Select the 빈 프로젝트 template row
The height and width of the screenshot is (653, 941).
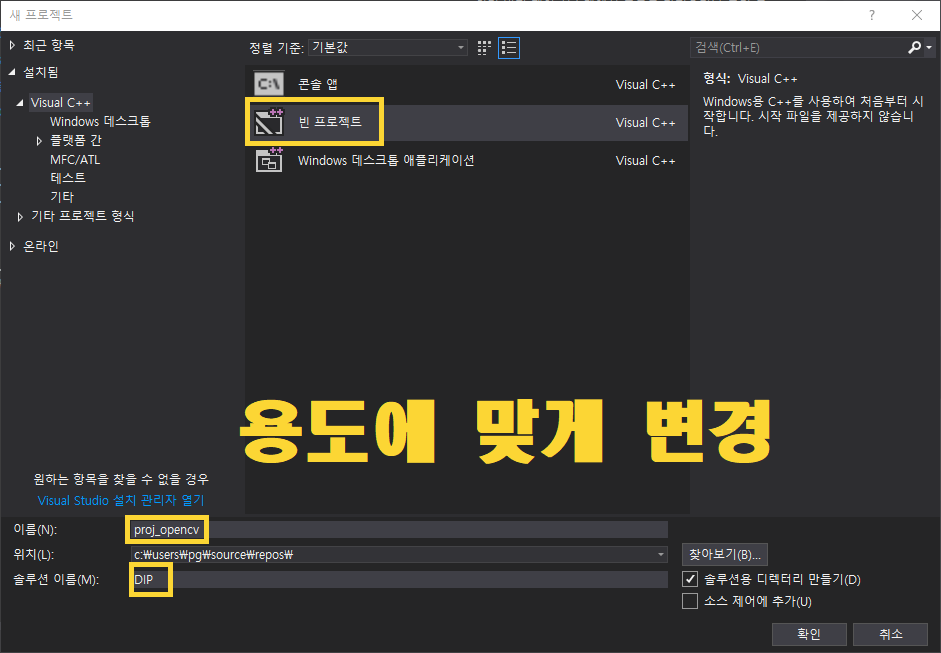pos(466,122)
